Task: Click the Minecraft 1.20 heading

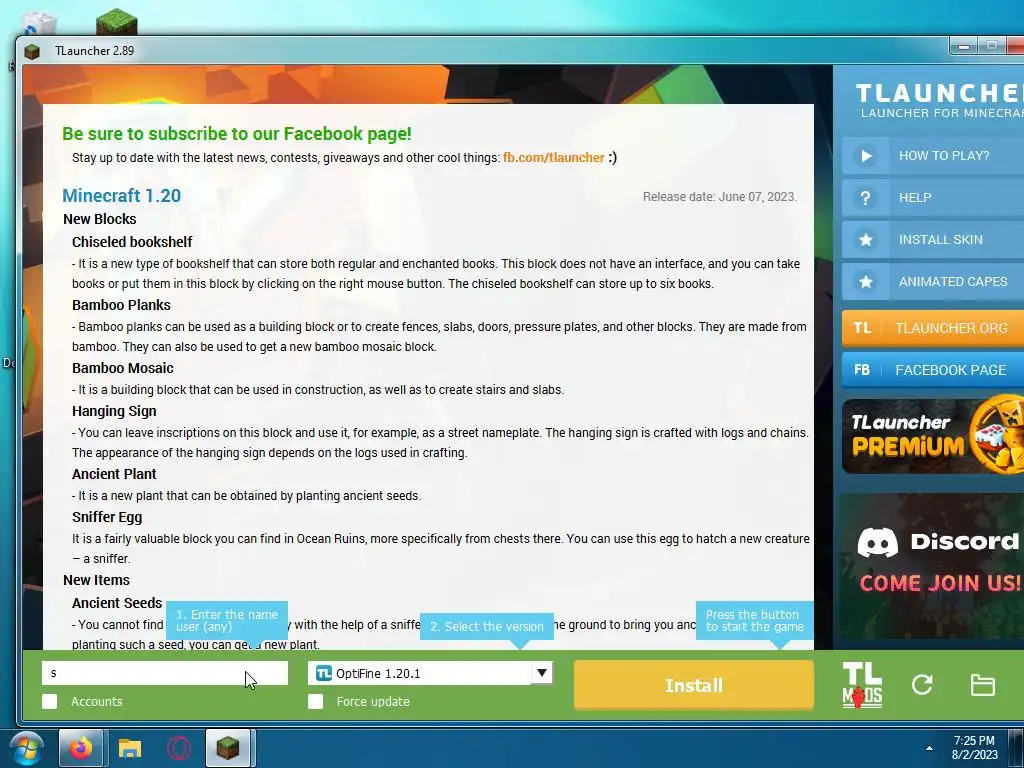Action: pos(121,195)
